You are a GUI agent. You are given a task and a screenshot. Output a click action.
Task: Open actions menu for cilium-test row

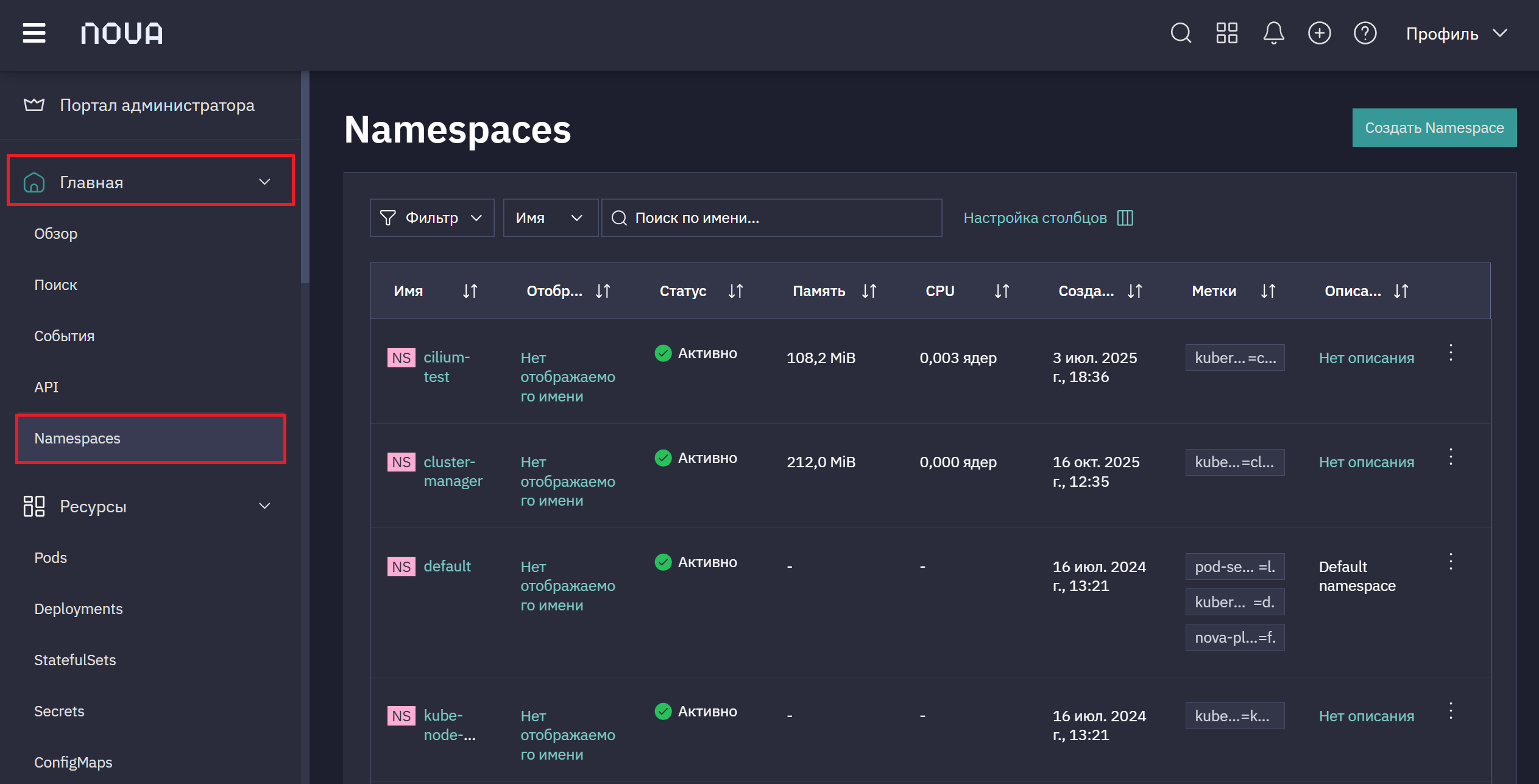[1451, 353]
